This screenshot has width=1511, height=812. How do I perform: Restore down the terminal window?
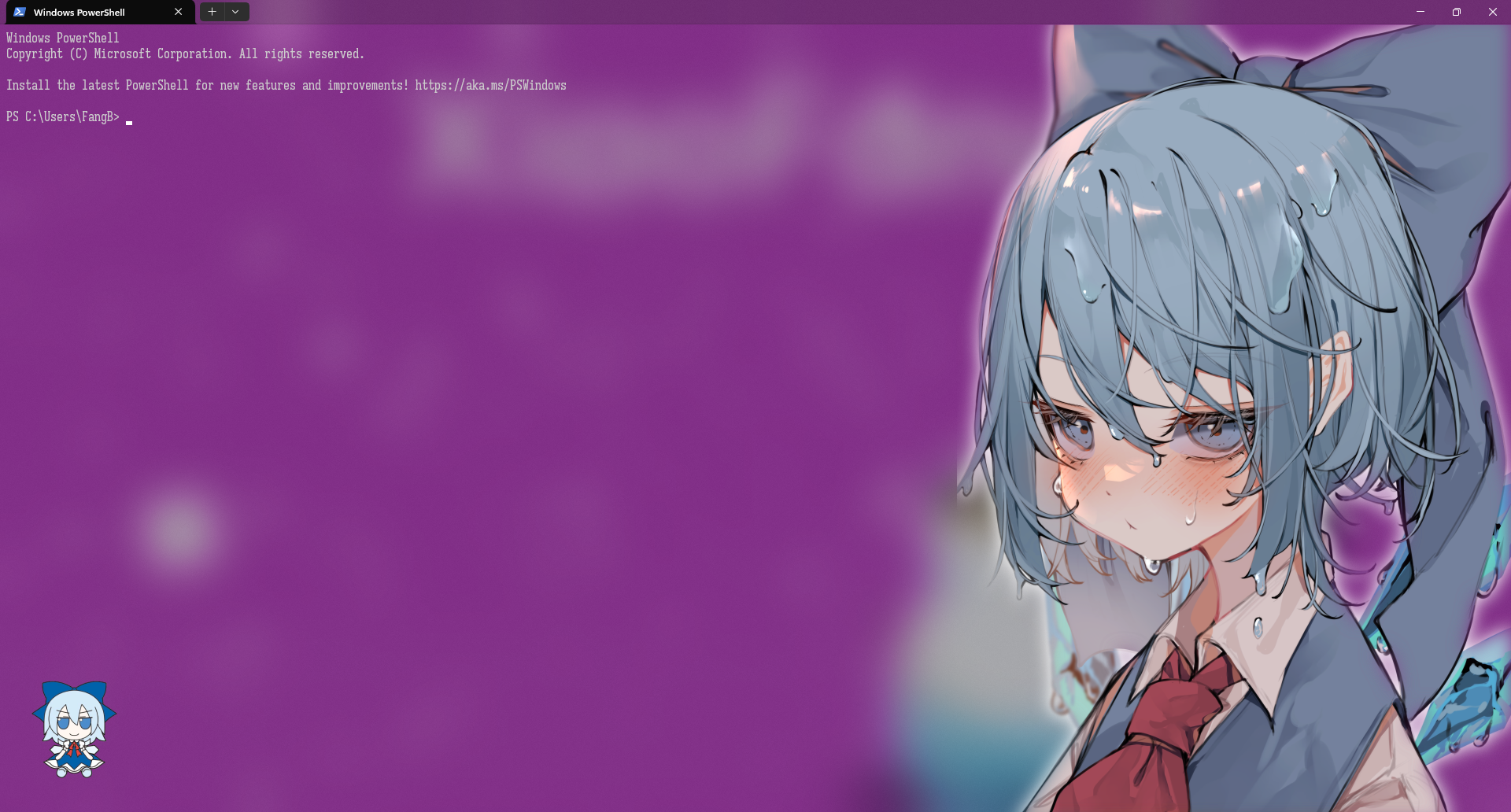[x=1456, y=12]
